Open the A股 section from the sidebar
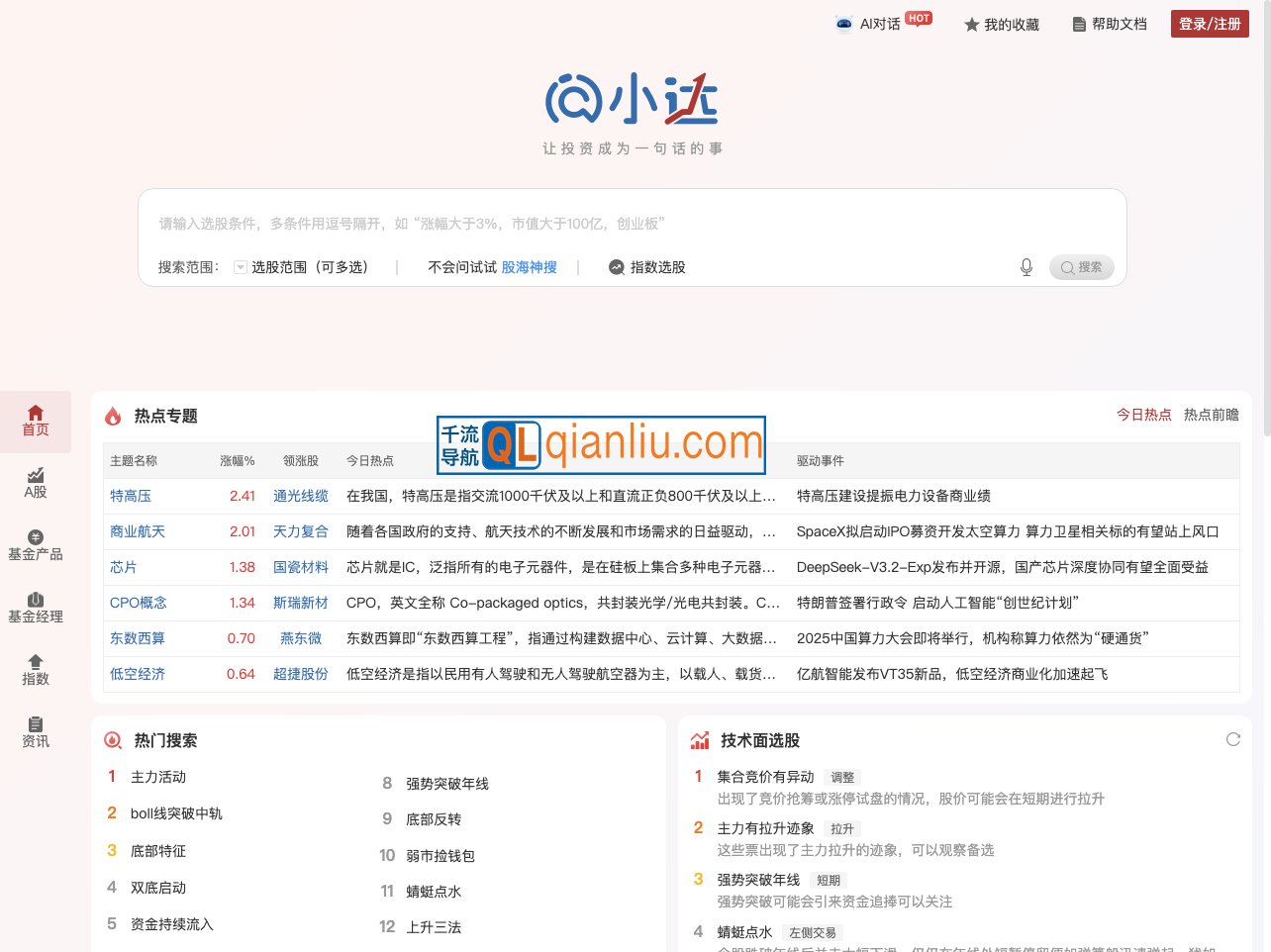This screenshot has width=1271, height=952. coord(35,482)
